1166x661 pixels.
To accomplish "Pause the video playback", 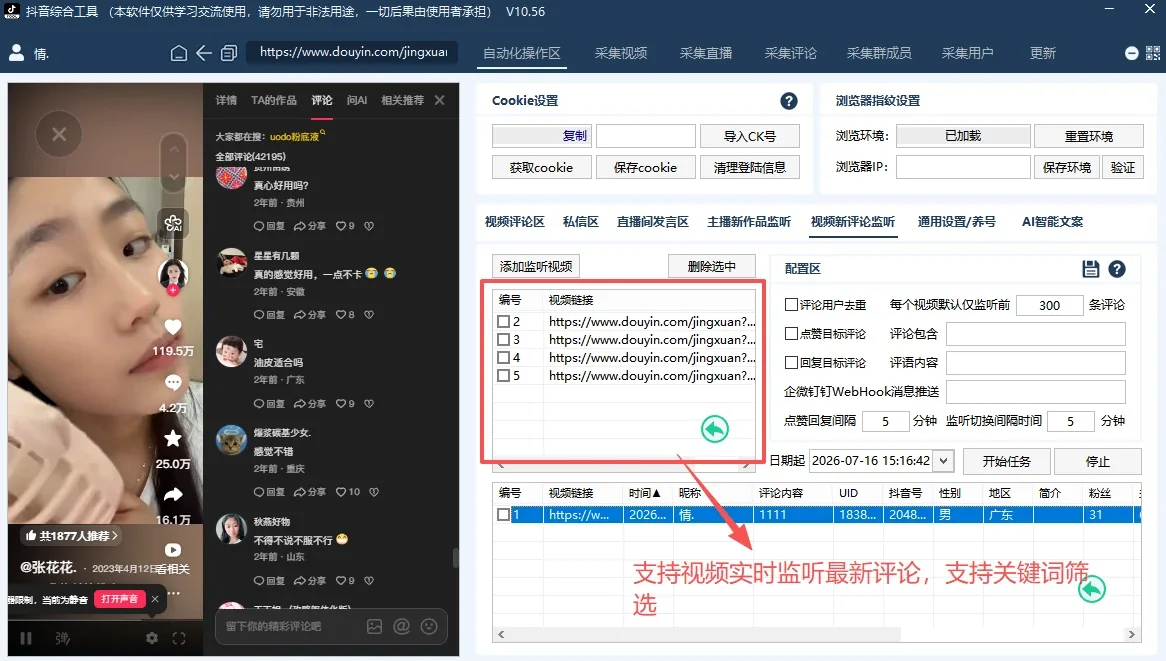I will click(x=26, y=638).
